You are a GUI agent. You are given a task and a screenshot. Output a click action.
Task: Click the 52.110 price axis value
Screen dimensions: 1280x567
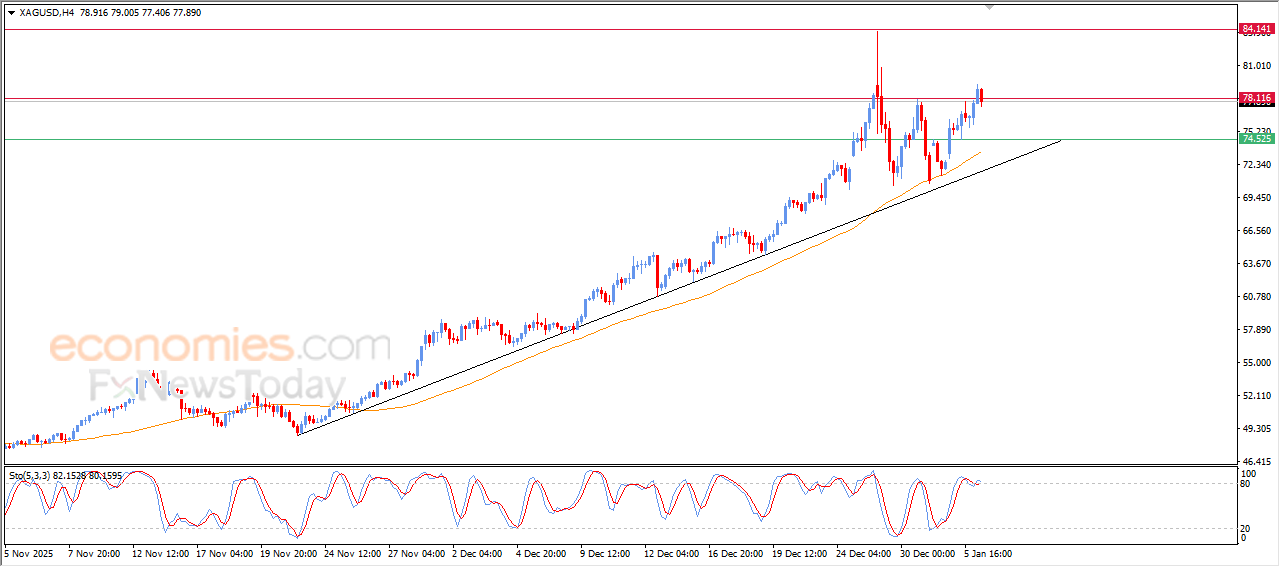click(x=1256, y=395)
